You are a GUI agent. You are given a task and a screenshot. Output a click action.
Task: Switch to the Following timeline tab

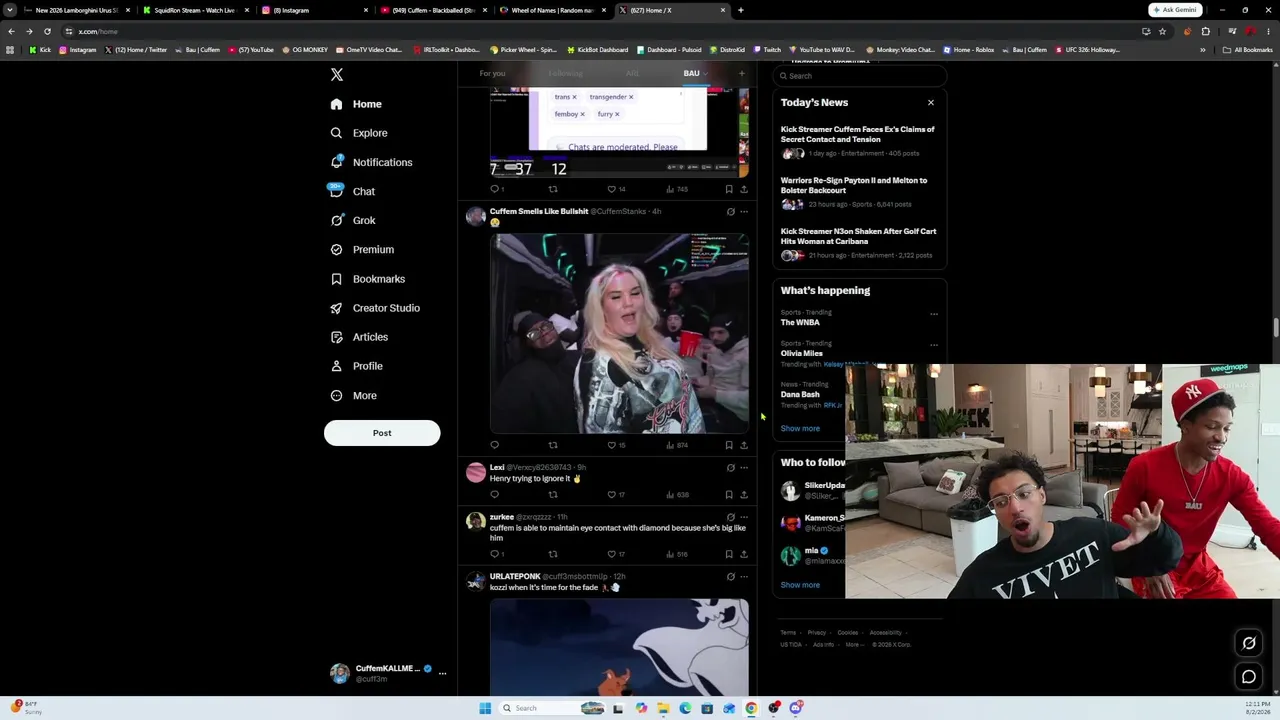(565, 73)
